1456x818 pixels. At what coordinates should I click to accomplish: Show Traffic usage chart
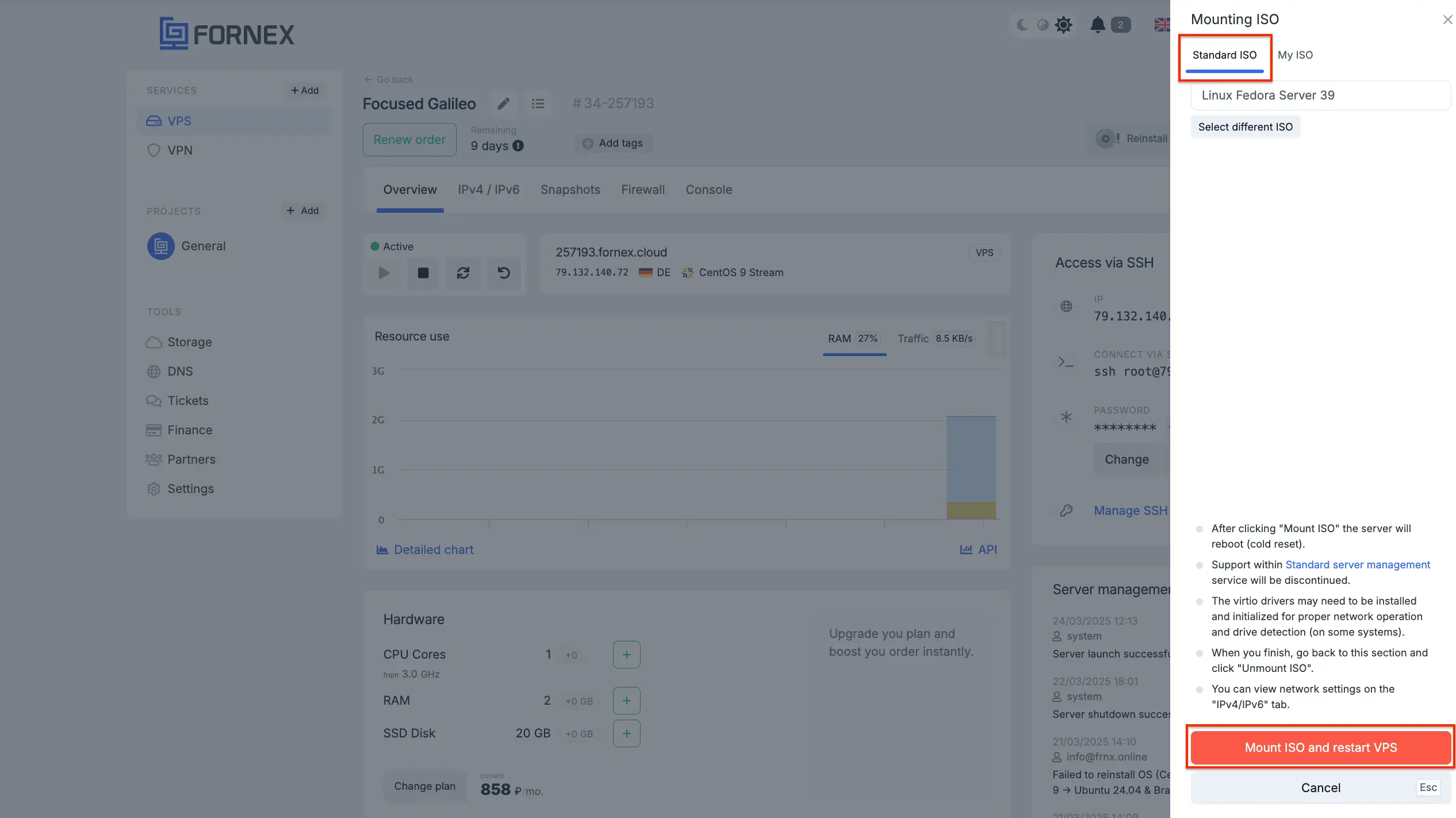[x=935, y=339]
